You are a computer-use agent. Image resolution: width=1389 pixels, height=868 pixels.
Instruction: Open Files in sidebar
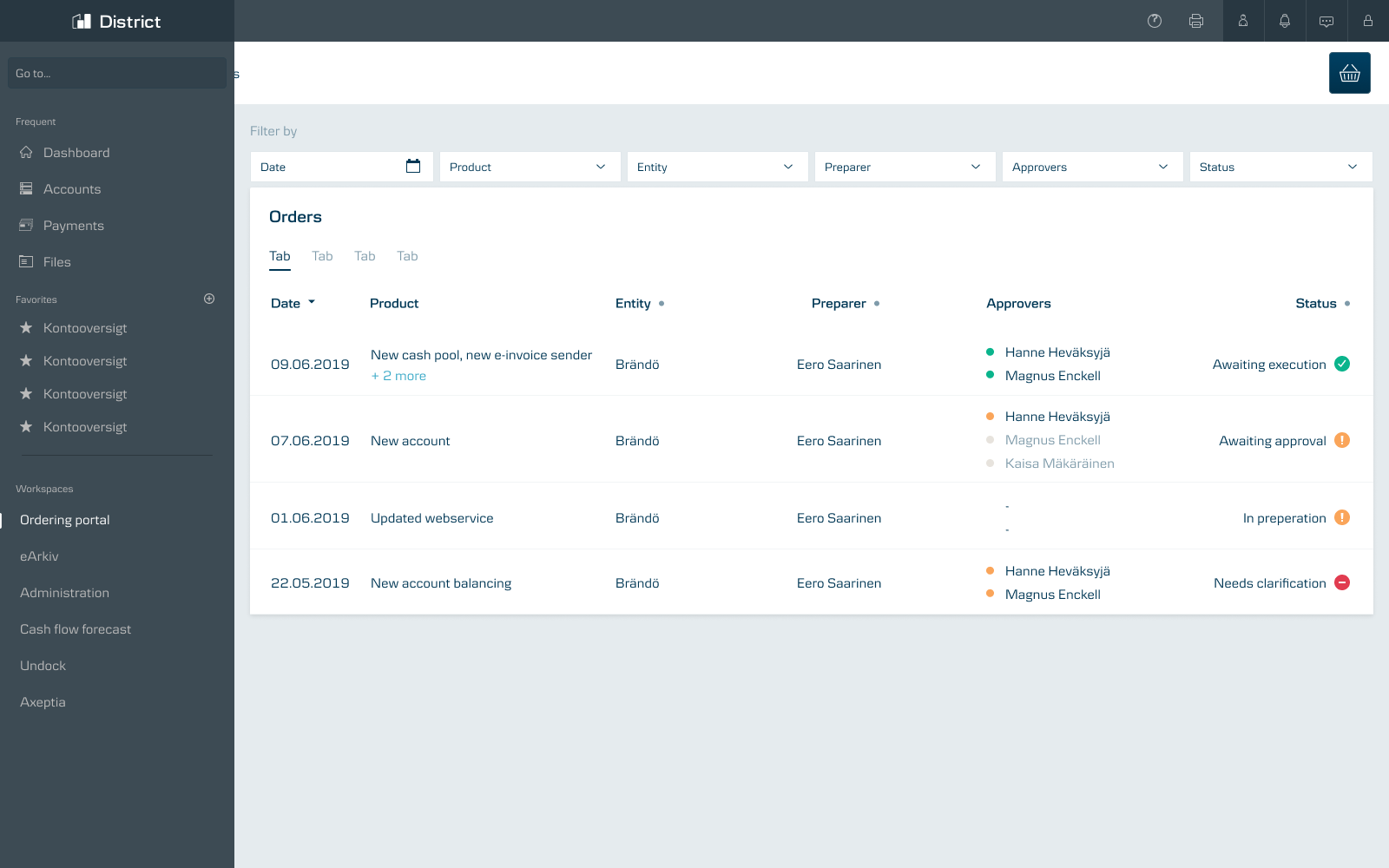point(57,262)
